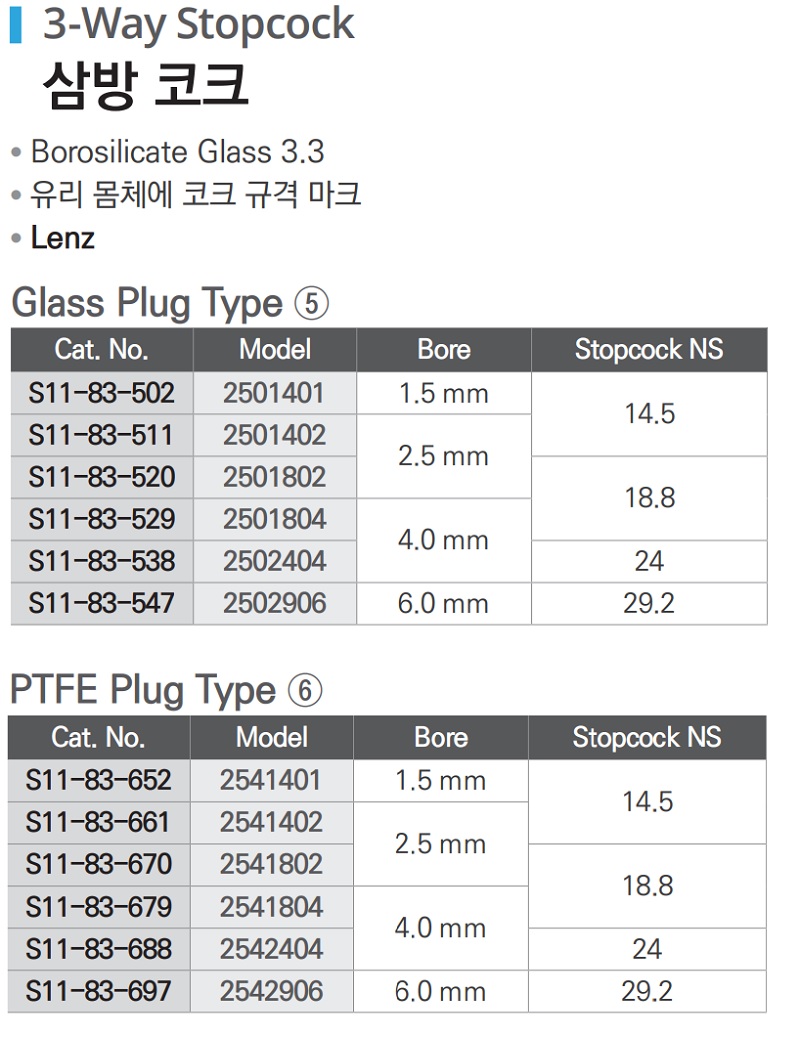
Task: Click the circled 5 icon beside Glass Plug Type
Action: pos(312,303)
